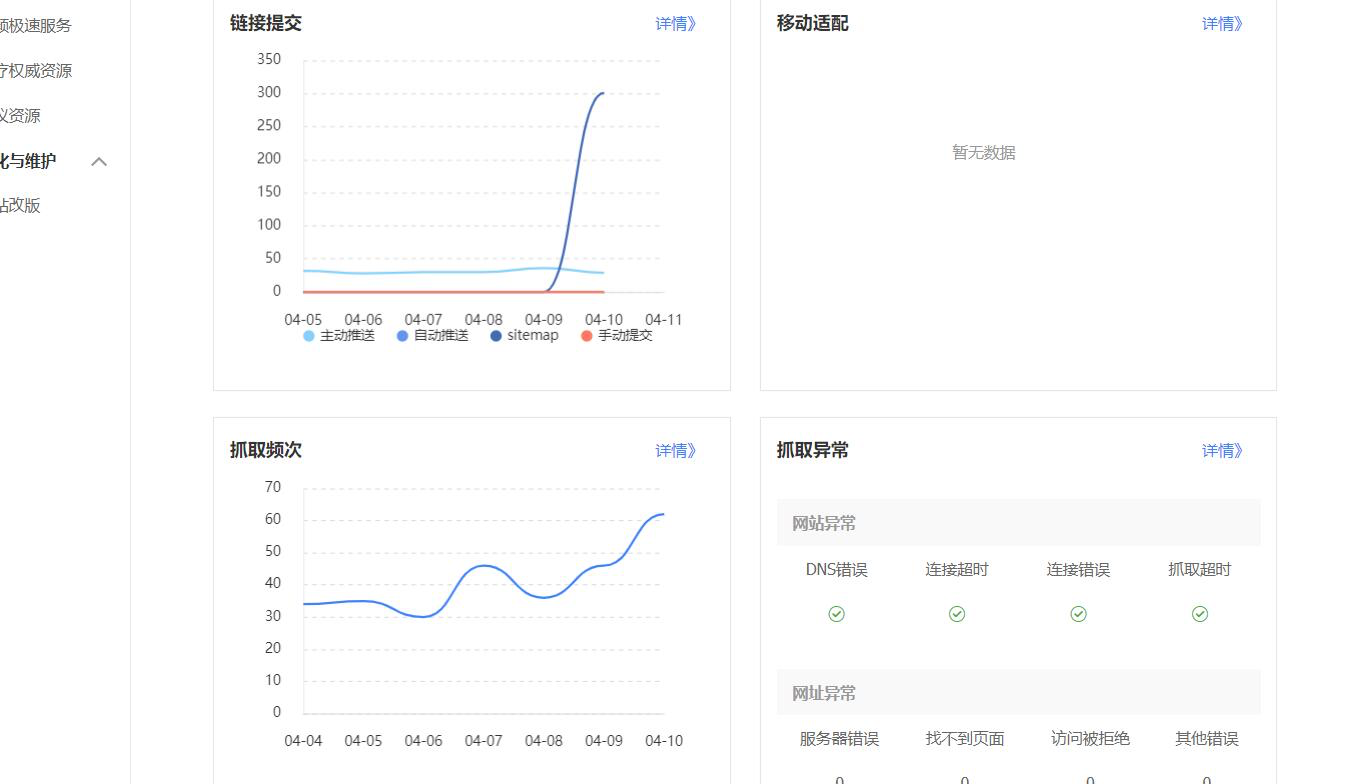Image resolution: width=1357 pixels, height=784 pixels.
Task: Click the 04-04 axis label in 抓取频次 chart
Action: 303,741
